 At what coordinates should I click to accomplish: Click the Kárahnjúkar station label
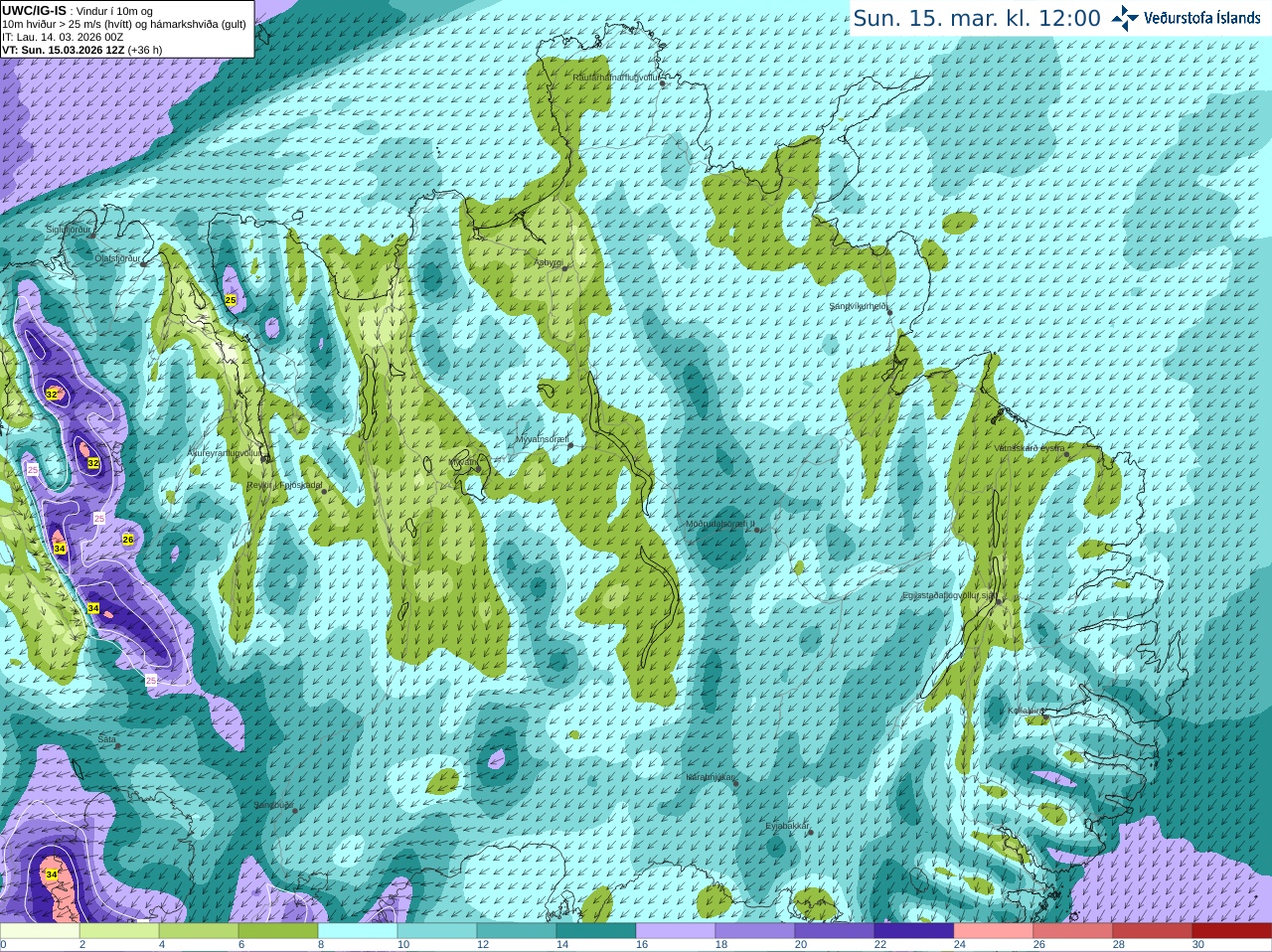711,777
